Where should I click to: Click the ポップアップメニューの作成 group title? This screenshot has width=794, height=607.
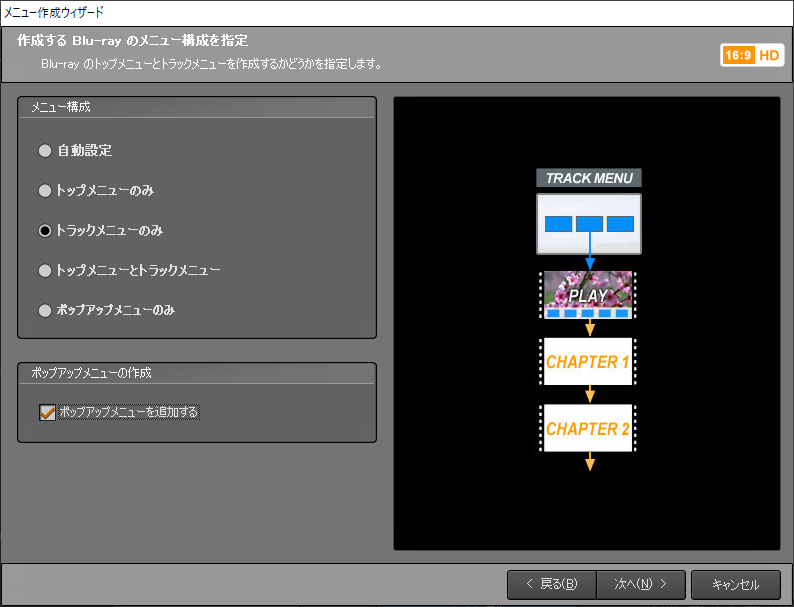tap(91, 373)
